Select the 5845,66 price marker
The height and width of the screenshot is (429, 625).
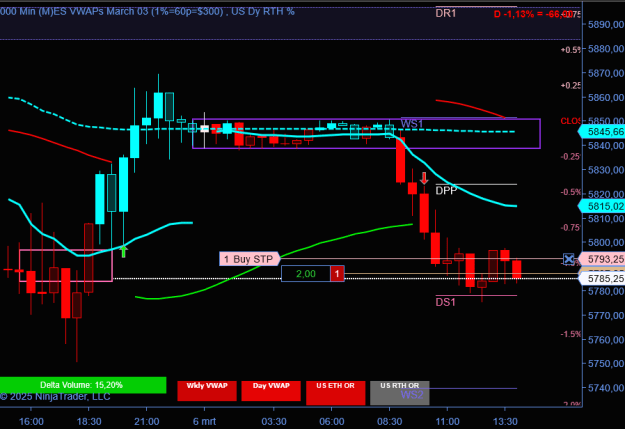click(602, 132)
